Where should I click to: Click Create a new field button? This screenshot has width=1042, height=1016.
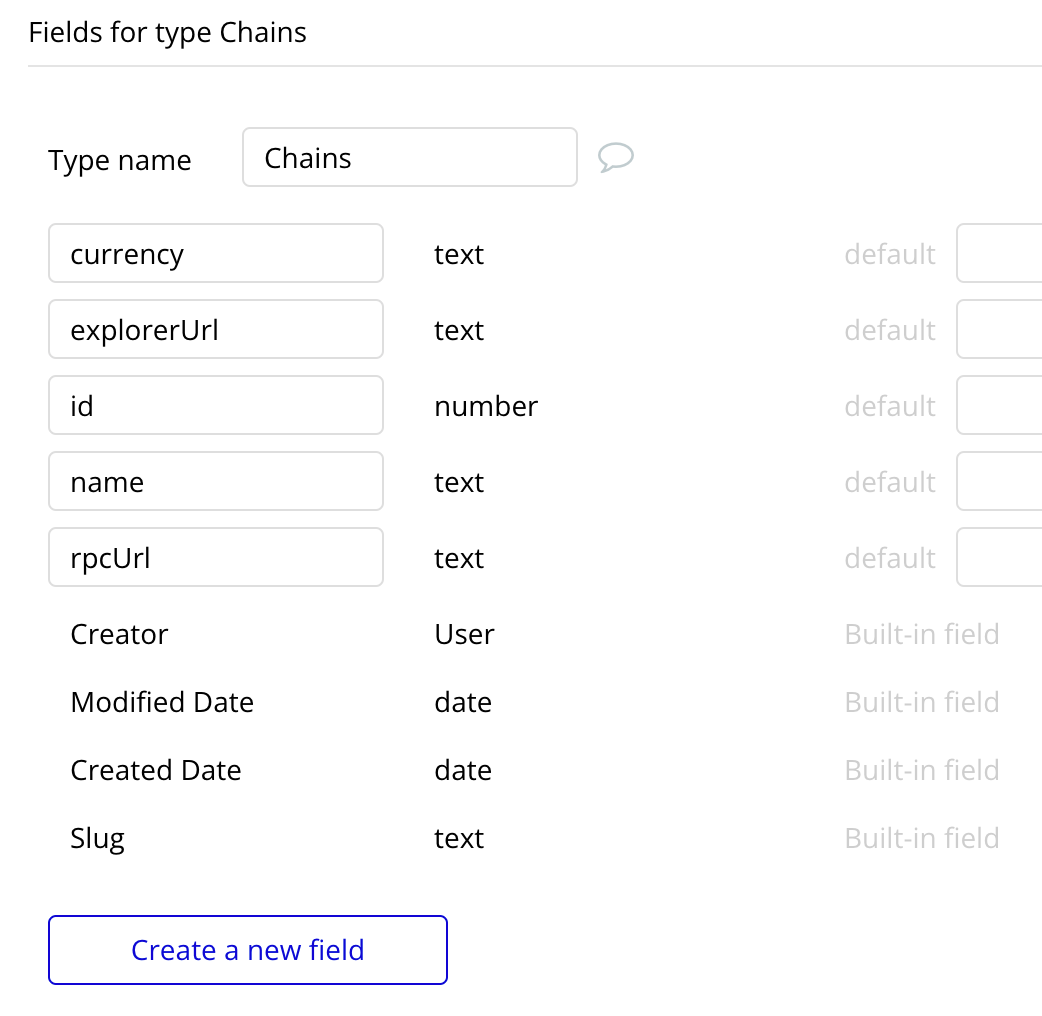248,950
